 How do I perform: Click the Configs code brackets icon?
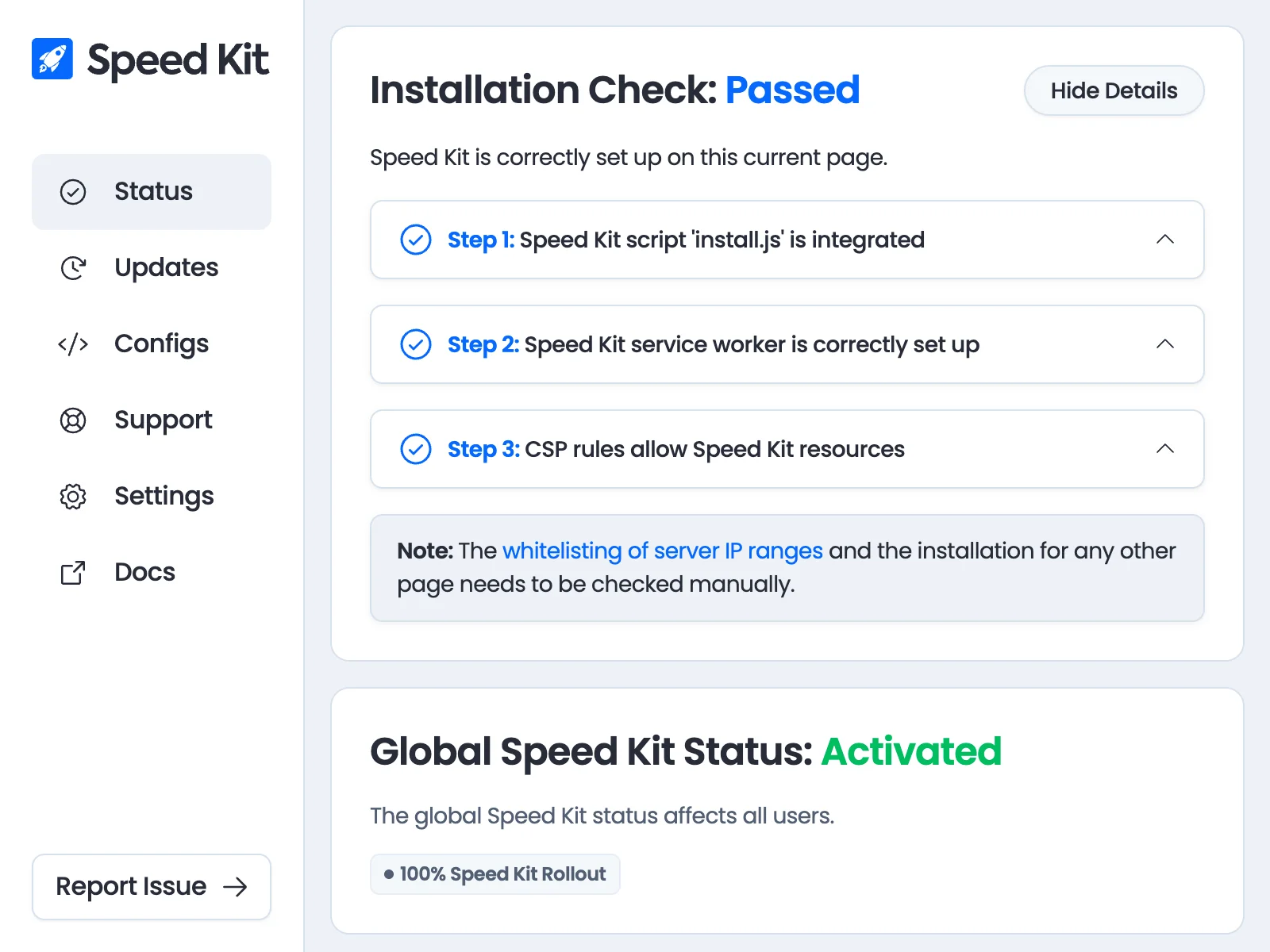(x=73, y=344)
